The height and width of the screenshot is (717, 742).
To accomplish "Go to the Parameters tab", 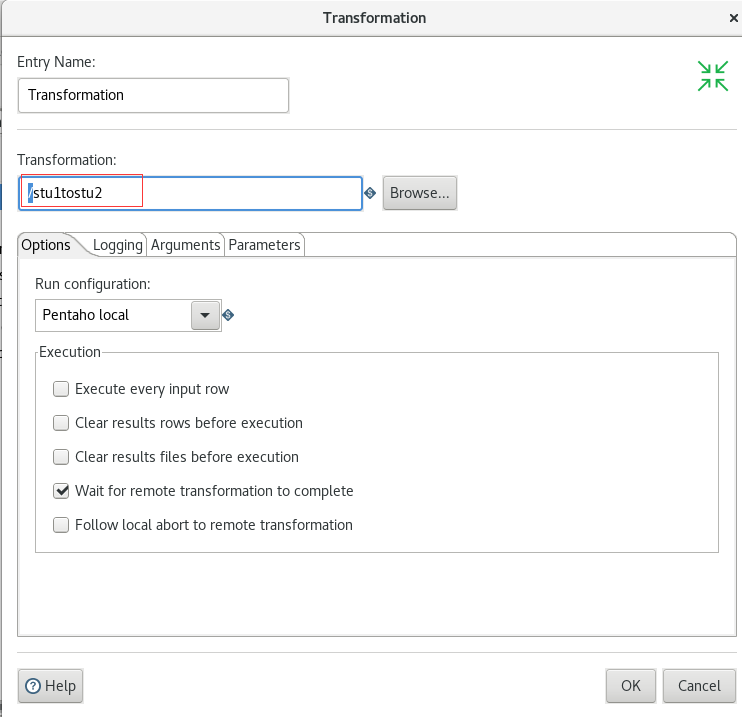I will pyautogui.click(x=264, y=245).
